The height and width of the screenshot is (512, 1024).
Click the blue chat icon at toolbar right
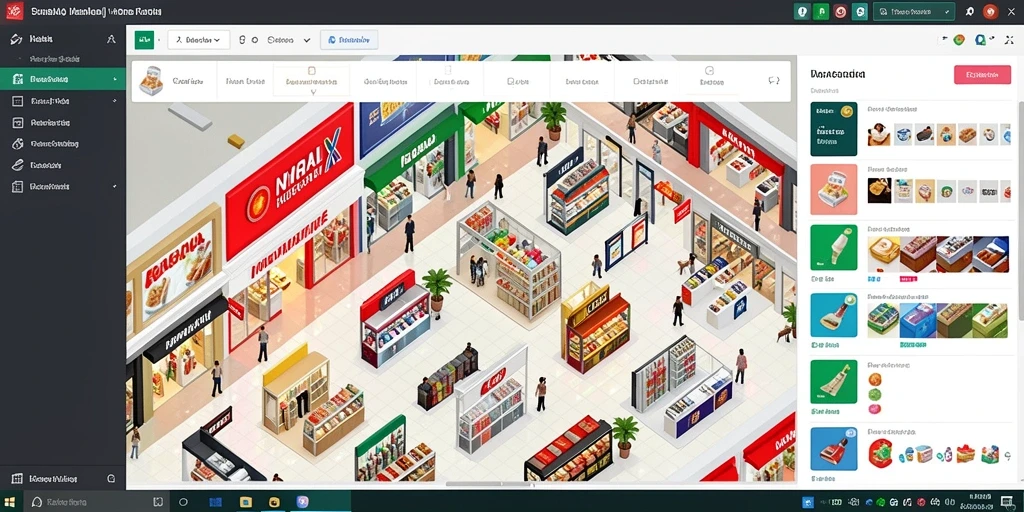[x=980, y=40]
